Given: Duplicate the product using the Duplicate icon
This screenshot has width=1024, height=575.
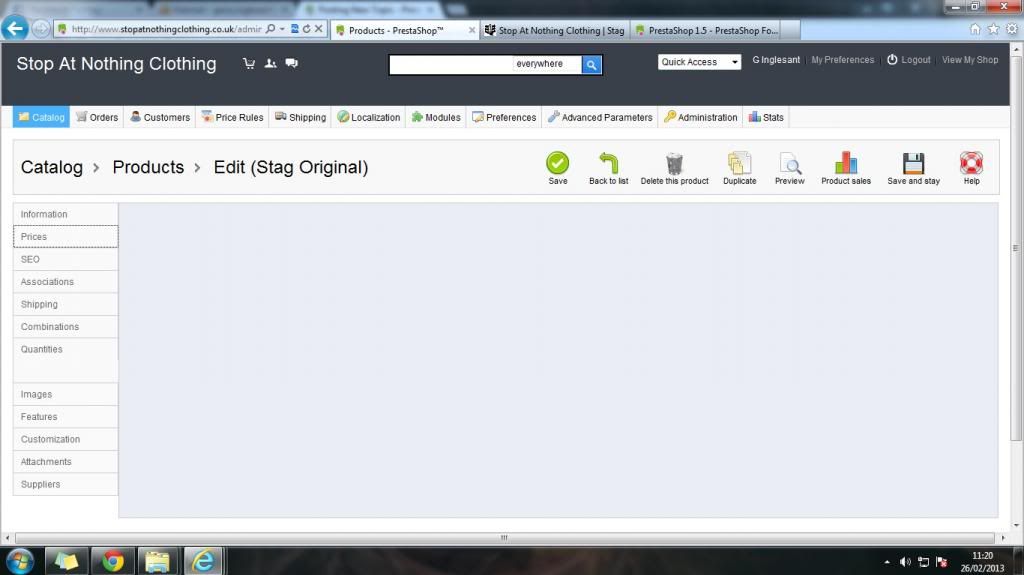Looking at the screenshot, I should (739, 163).
